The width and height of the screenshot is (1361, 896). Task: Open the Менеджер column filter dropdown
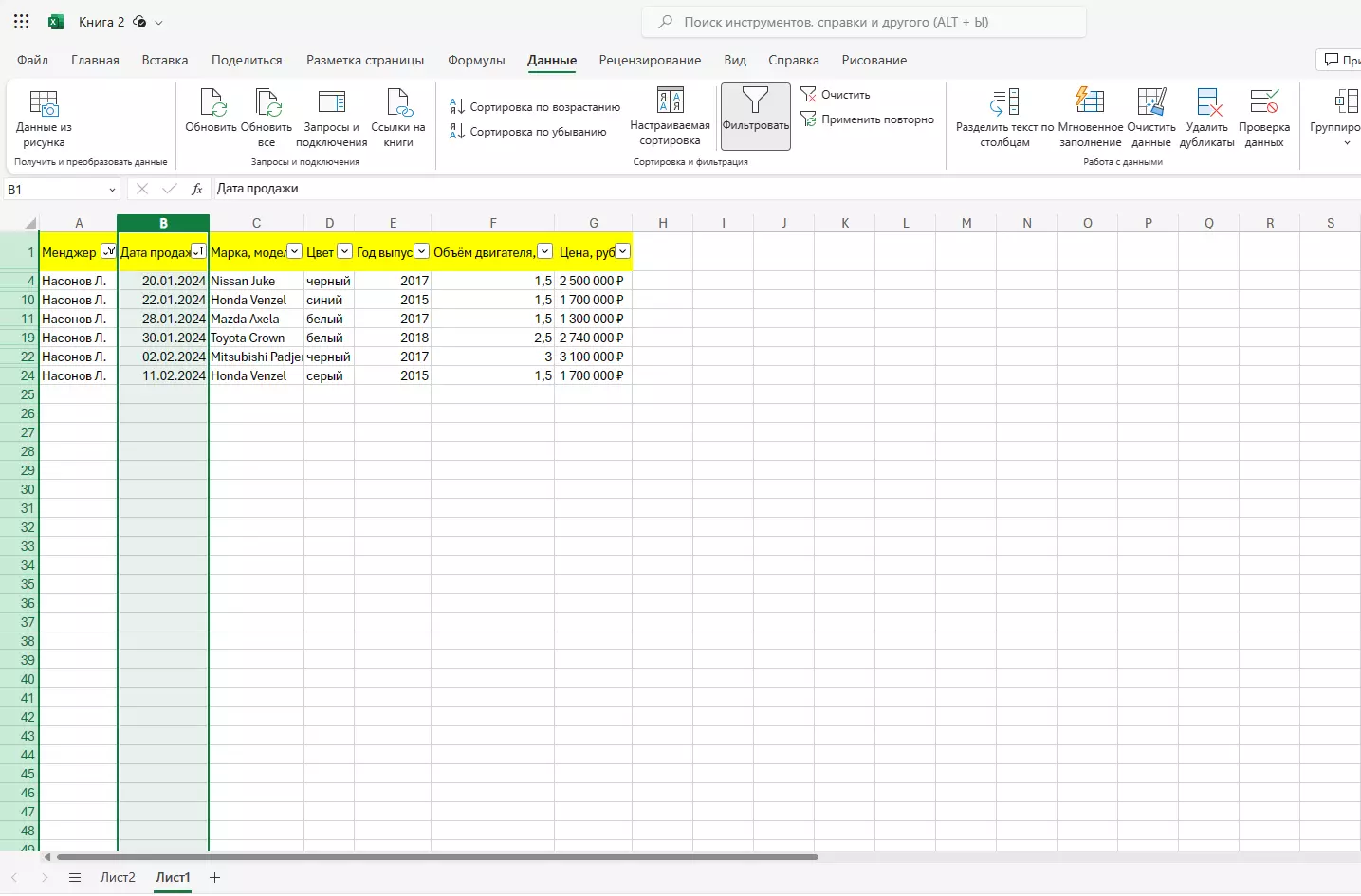[x=109, y=251]
